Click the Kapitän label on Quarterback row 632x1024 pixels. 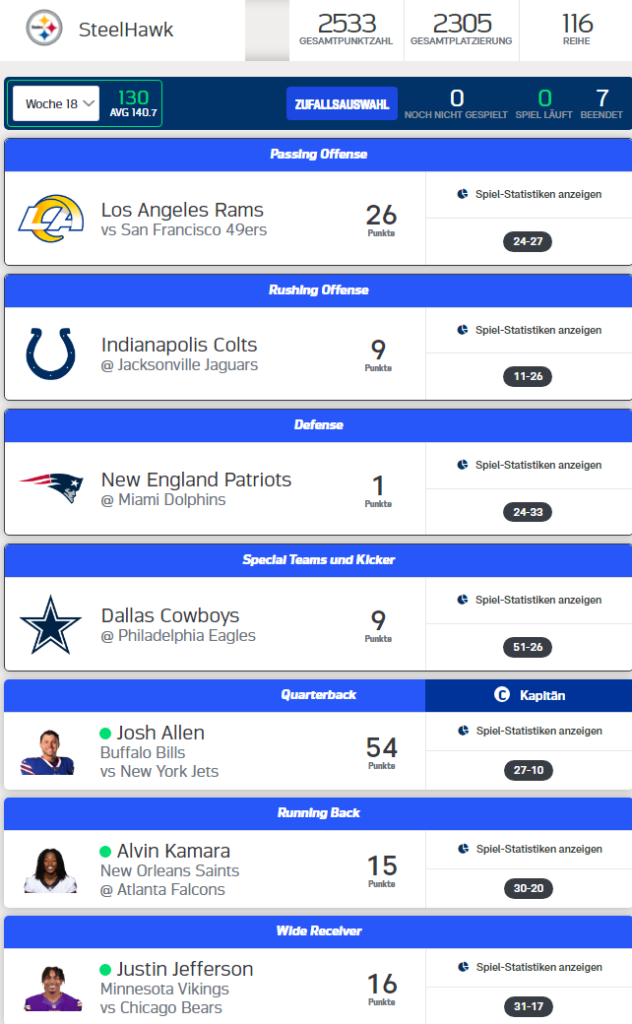[543, 695]
